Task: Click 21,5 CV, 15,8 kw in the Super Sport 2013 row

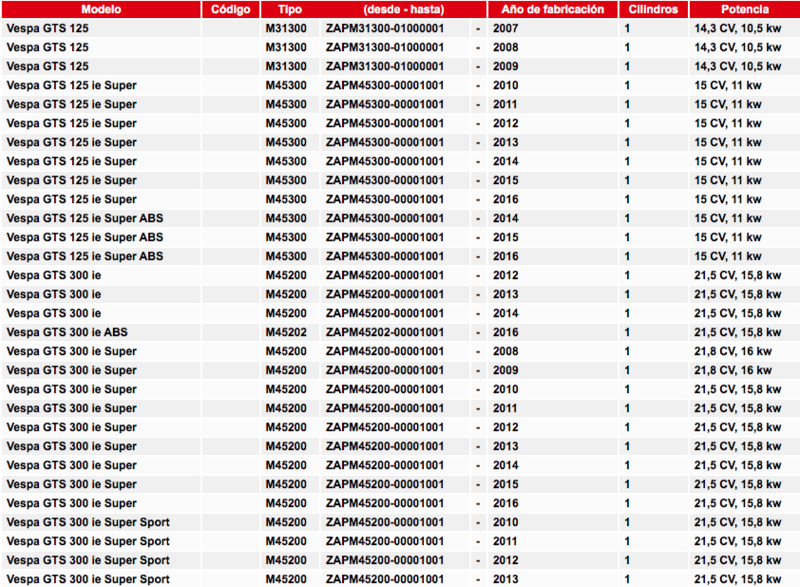Action: click(737, 579)
